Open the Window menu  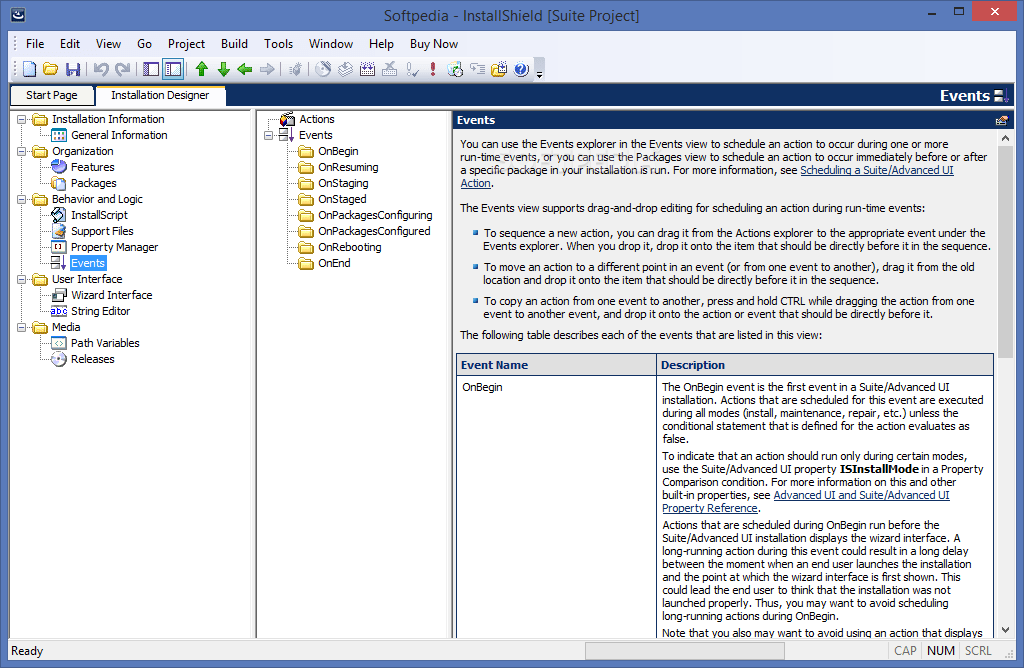[331, 44]
